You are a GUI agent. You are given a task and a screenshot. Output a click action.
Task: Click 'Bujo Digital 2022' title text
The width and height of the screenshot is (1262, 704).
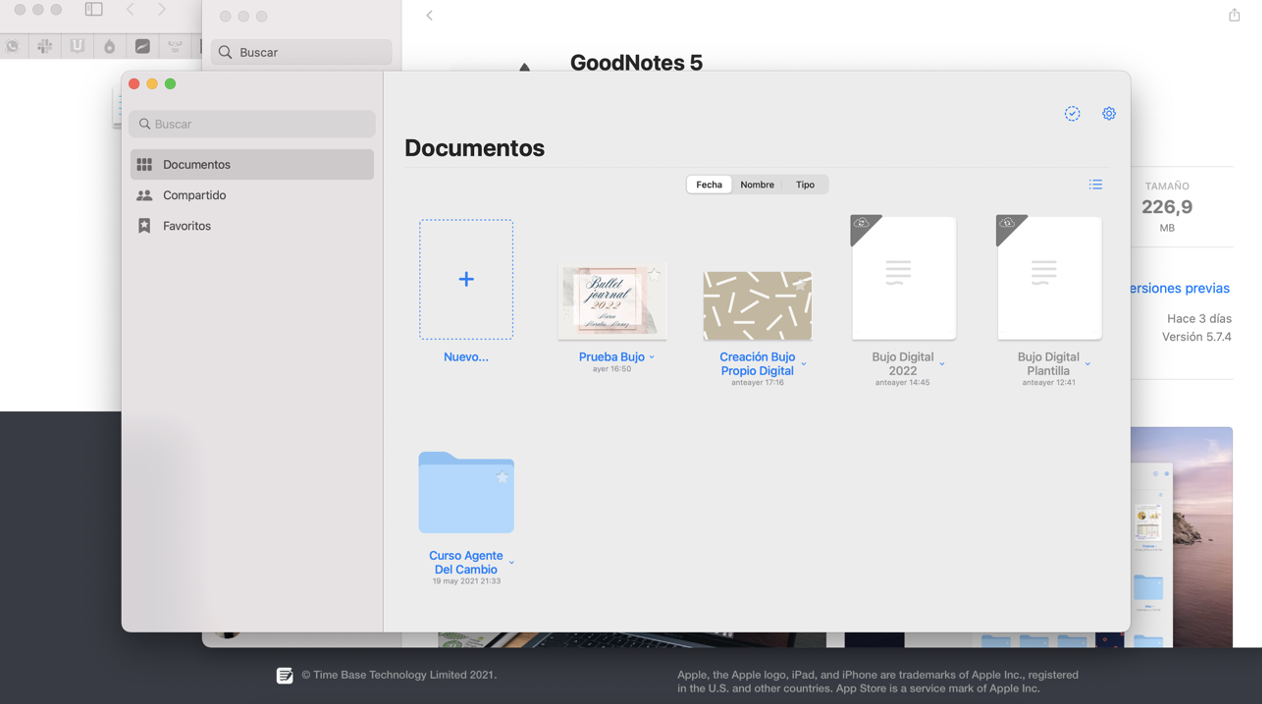click(x=902, y=364)
